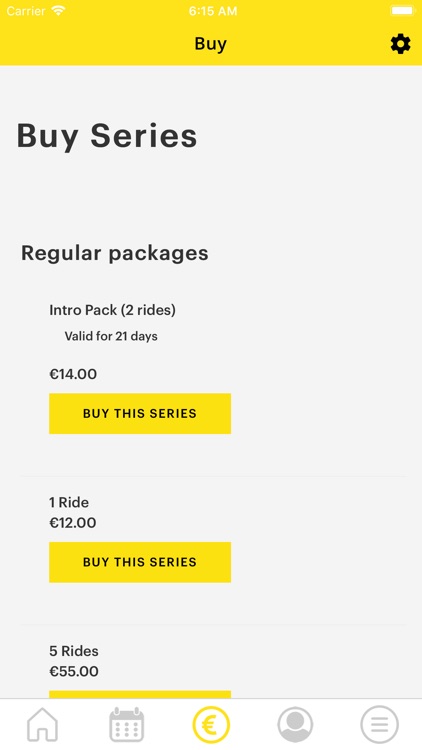Tap the partially visible 5 Rides buy button
Image resolution: width=422 pixels, height=750 pixels.
(140, 695)
